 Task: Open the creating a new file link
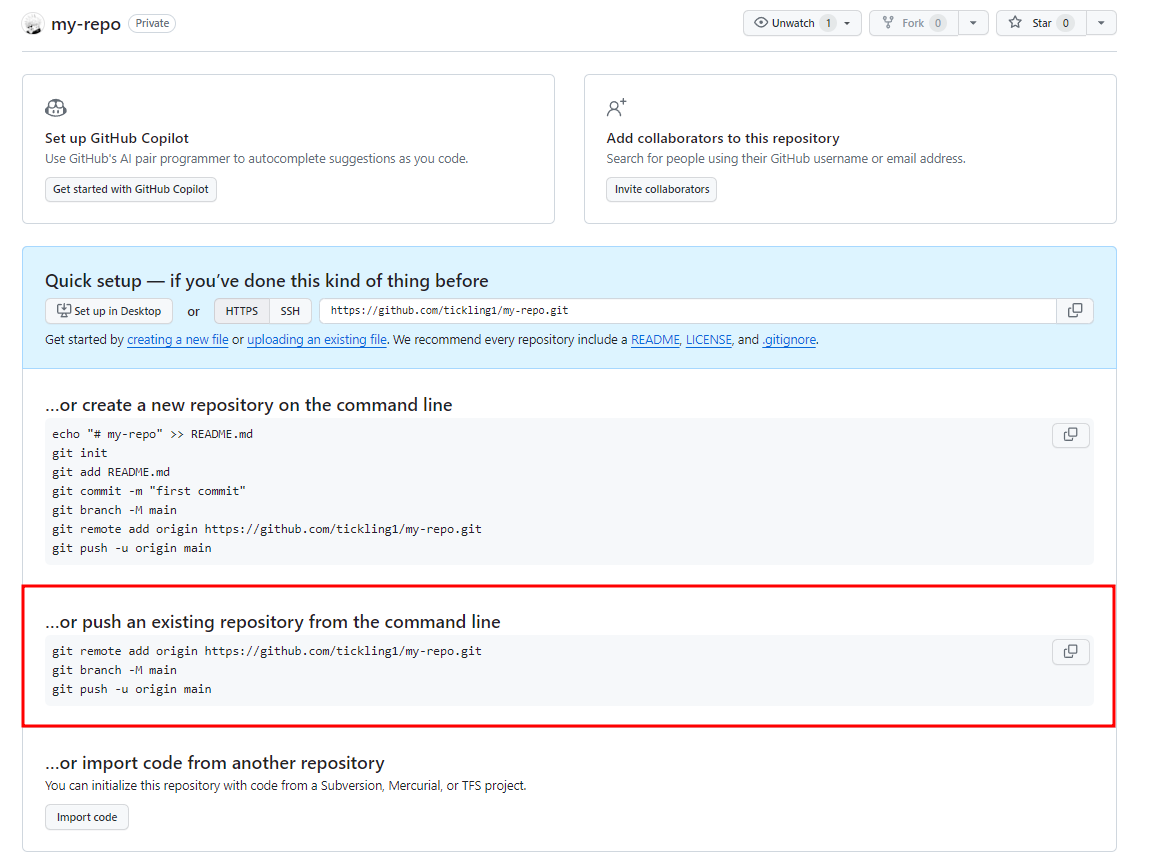pos(178,340)
